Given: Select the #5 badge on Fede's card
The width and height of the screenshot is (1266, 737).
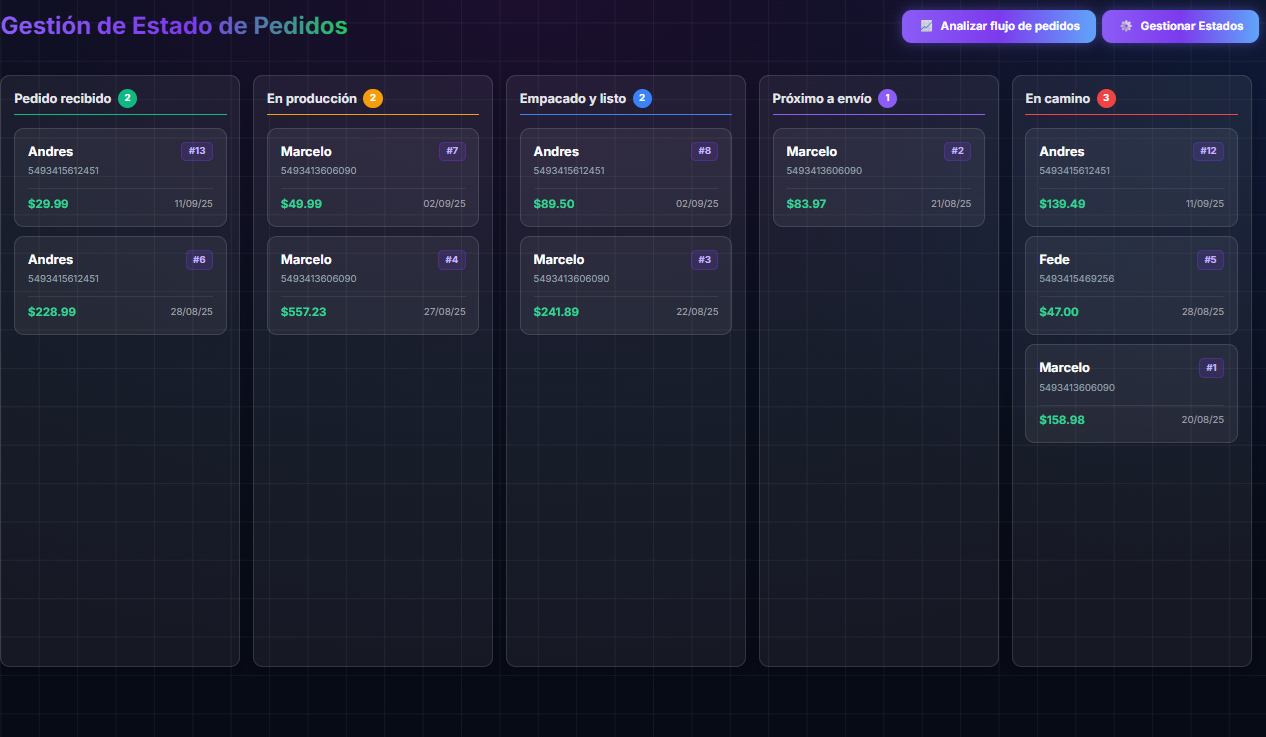Looking at the screenshot, I should coord(1210,259).
